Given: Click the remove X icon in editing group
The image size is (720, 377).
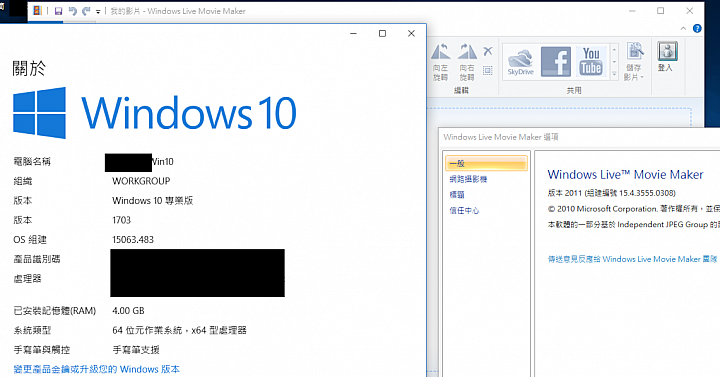Looking at the screenshot, I should (488, 51).
